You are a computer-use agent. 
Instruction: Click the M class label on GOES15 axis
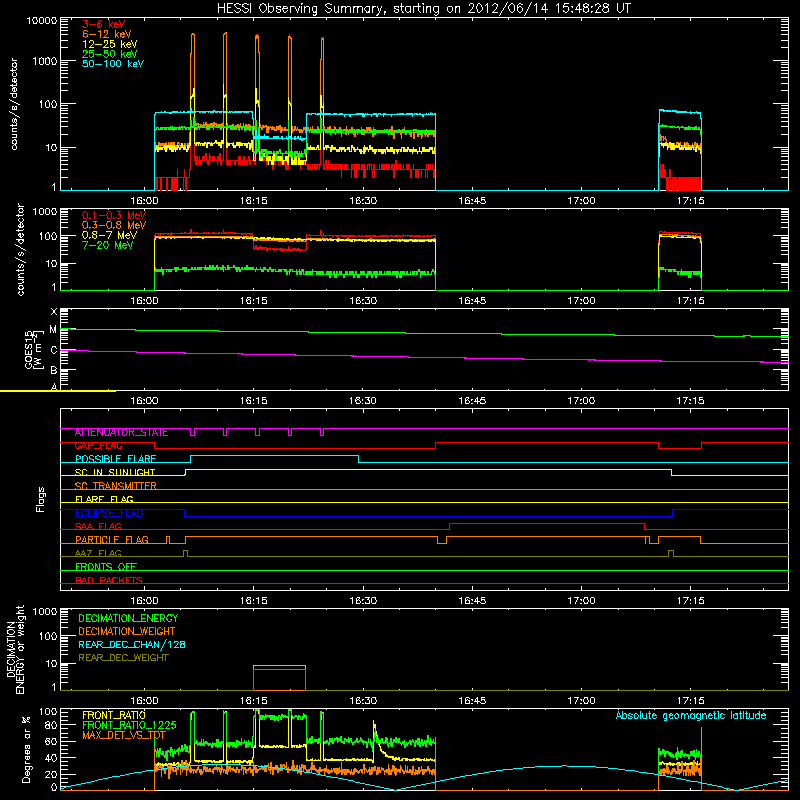[54, 330]
